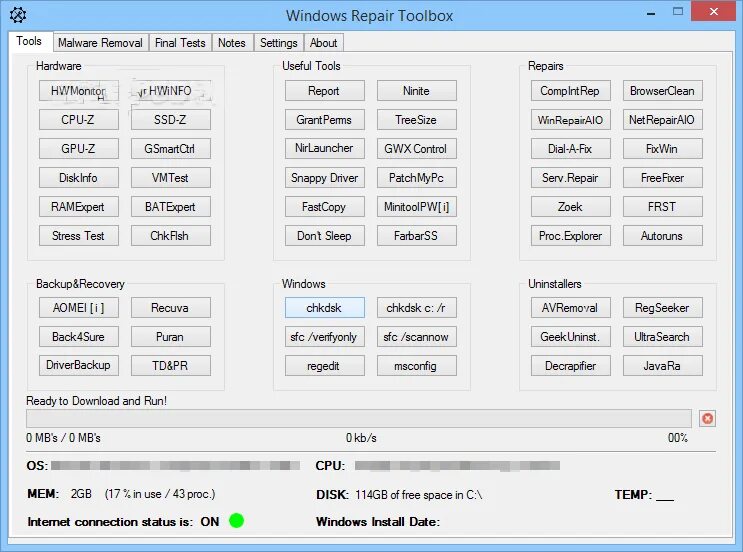
Task: Open GPU-Z
Action: tap(79, 148)
